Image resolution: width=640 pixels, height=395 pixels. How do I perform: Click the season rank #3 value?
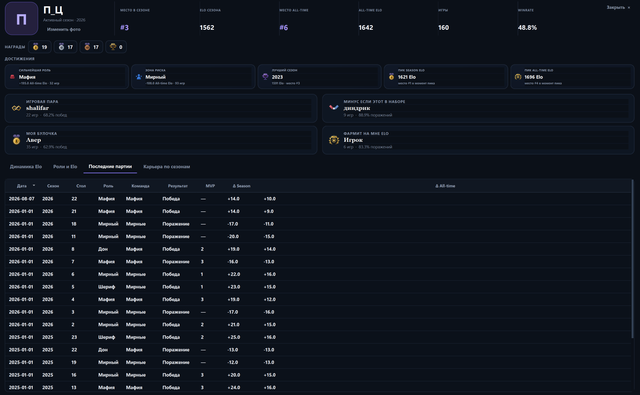[x=124, y=27]
